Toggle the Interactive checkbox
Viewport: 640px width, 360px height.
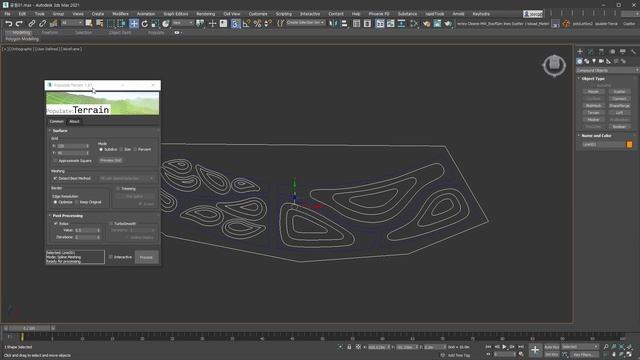pyautogui.click(x=111, y=257)
